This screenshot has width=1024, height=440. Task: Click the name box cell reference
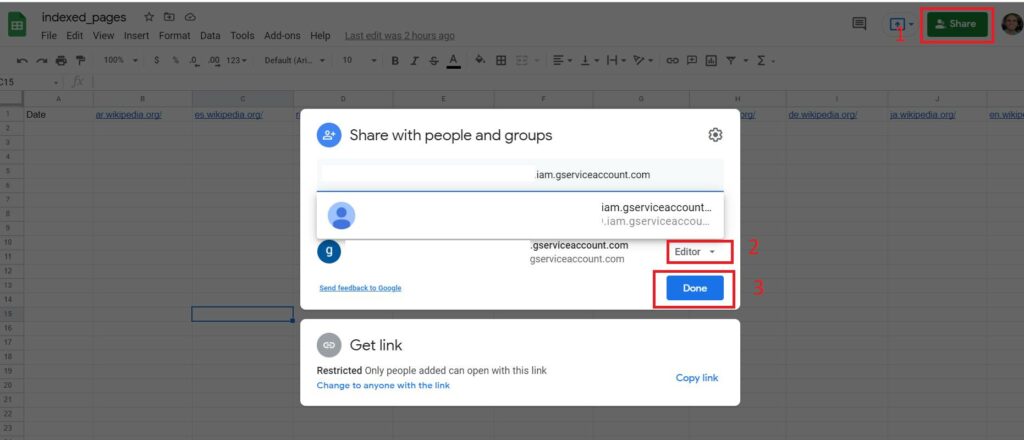(x=29, y=82)
